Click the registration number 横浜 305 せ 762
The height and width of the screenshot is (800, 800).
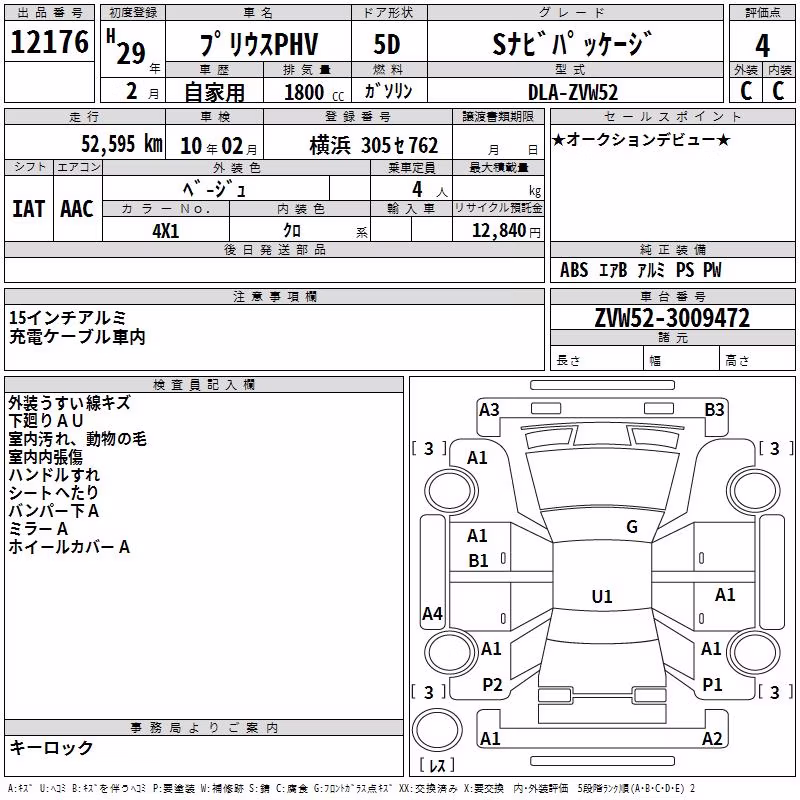373,146
